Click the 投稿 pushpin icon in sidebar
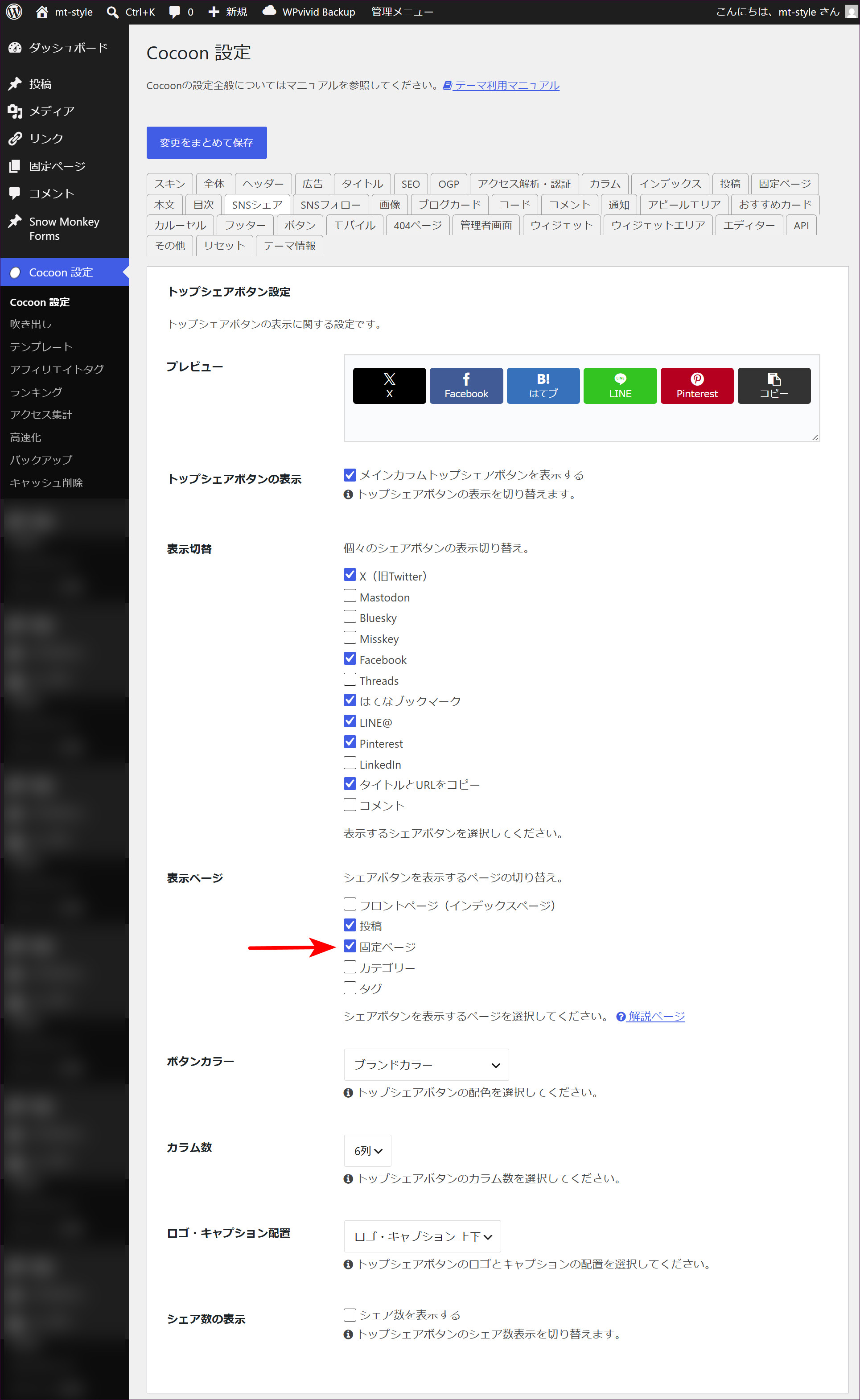This screenshot has height=1400, width=860. tap(15, 83)
